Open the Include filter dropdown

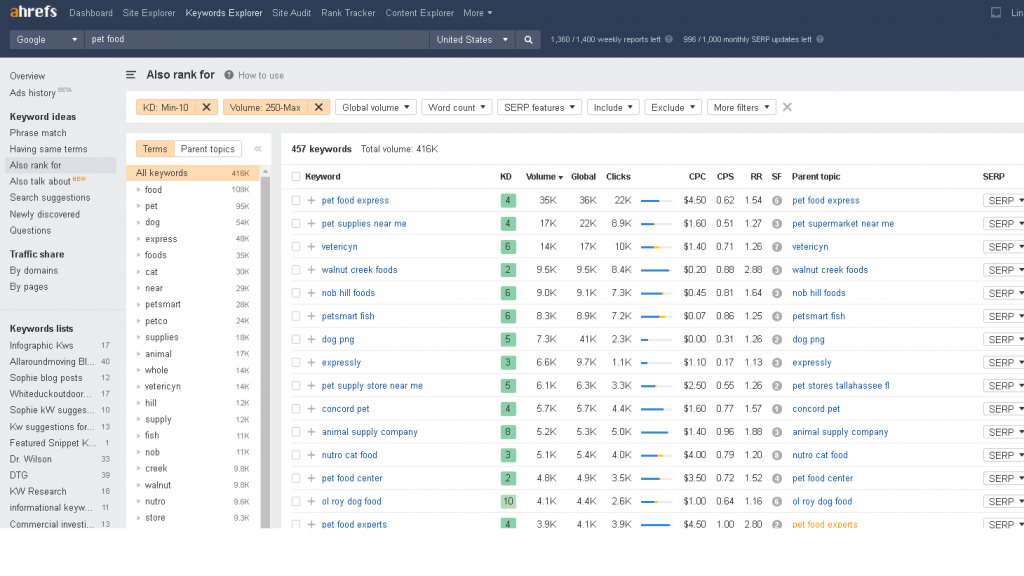(613, 107)
